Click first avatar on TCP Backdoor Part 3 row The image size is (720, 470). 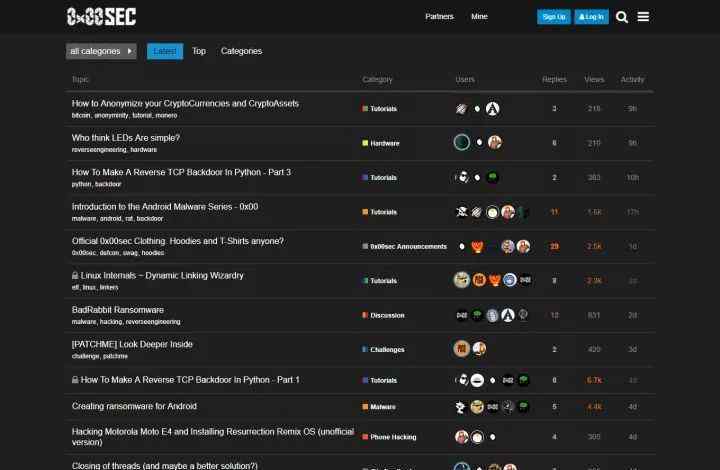pyautogui.click(x=462, y=177)
